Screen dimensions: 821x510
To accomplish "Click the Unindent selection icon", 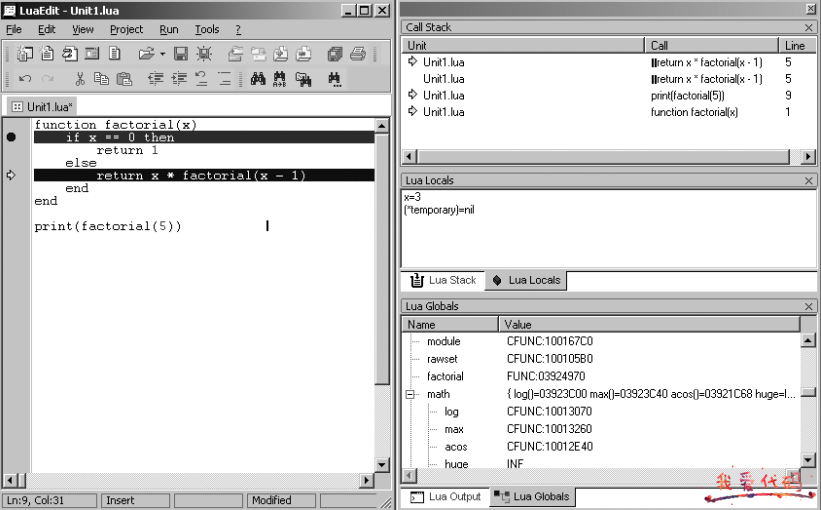I will click(x=156, y=79).
